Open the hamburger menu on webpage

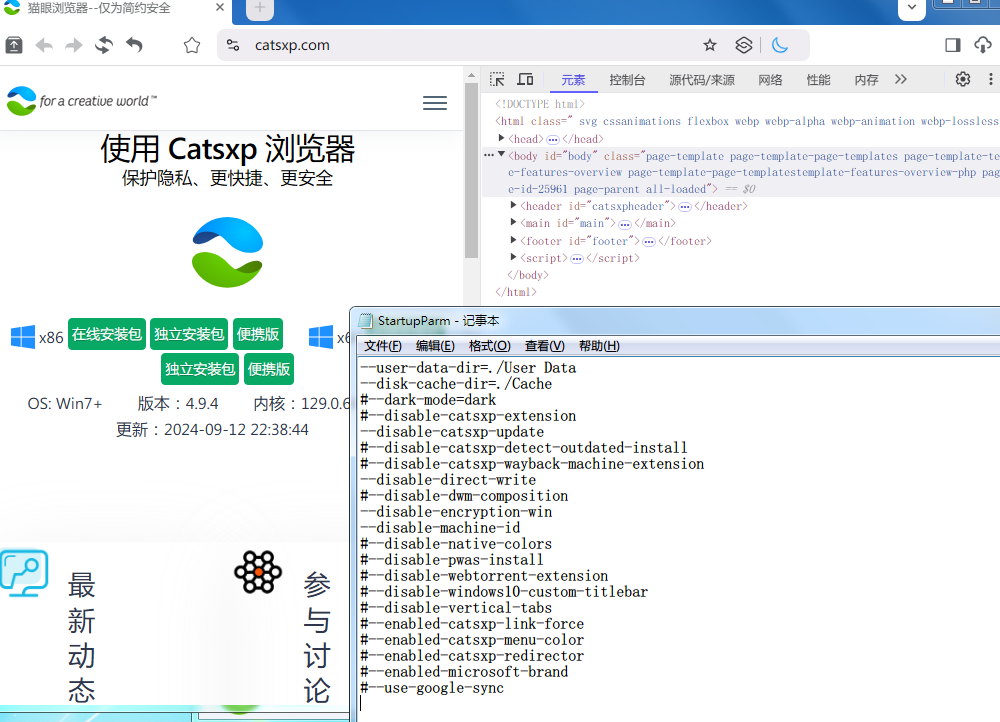435,103
